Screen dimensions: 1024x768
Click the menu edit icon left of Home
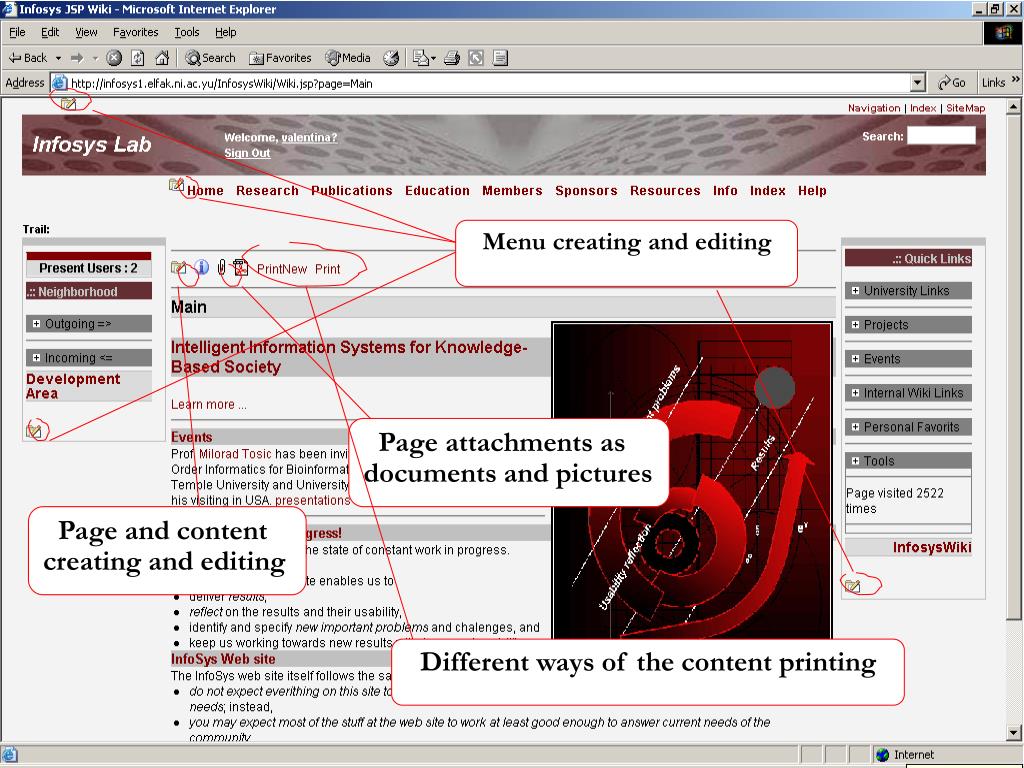(x=176, y=185)
